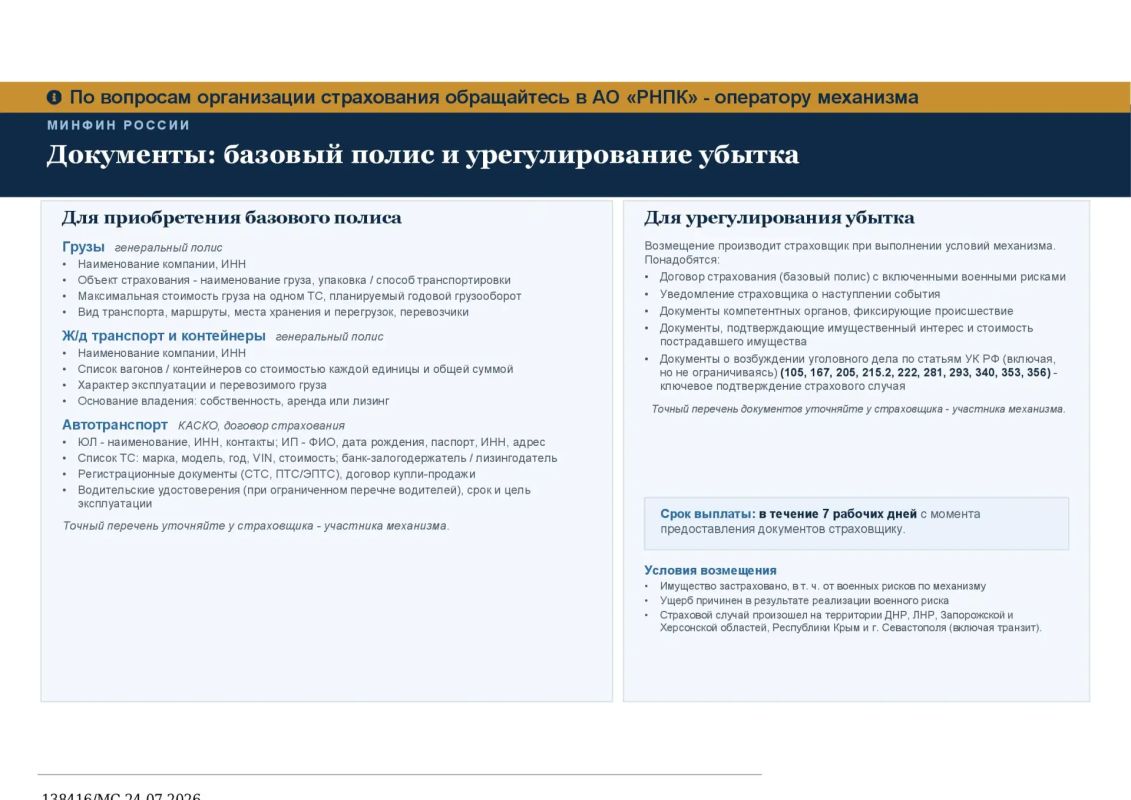Click 'Максимальная стоимость груза на одном ТС' bullet
The height and width of the screenshot is (800, 1131).
coord(299,296)
